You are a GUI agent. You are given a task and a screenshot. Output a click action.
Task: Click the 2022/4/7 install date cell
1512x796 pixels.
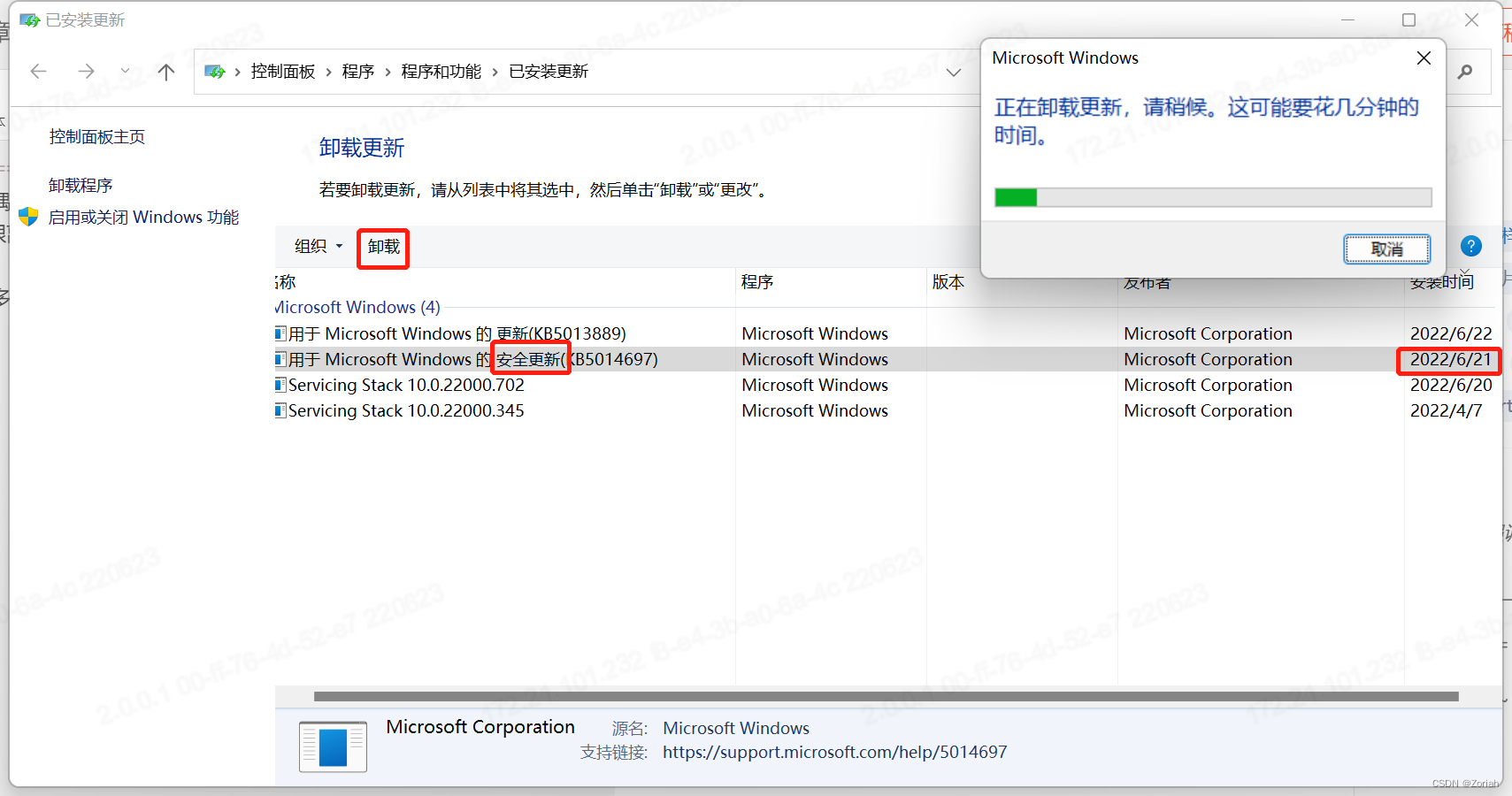(x=1446, y=410)
